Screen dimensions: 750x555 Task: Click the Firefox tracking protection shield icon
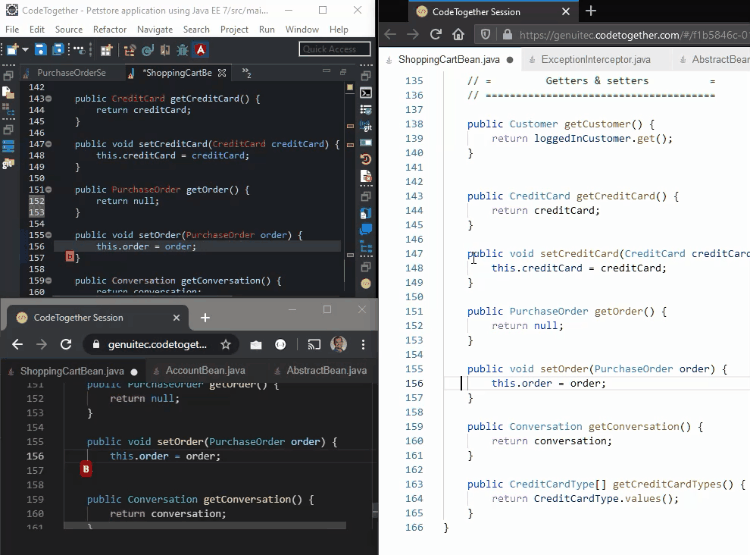coord(485,35)
